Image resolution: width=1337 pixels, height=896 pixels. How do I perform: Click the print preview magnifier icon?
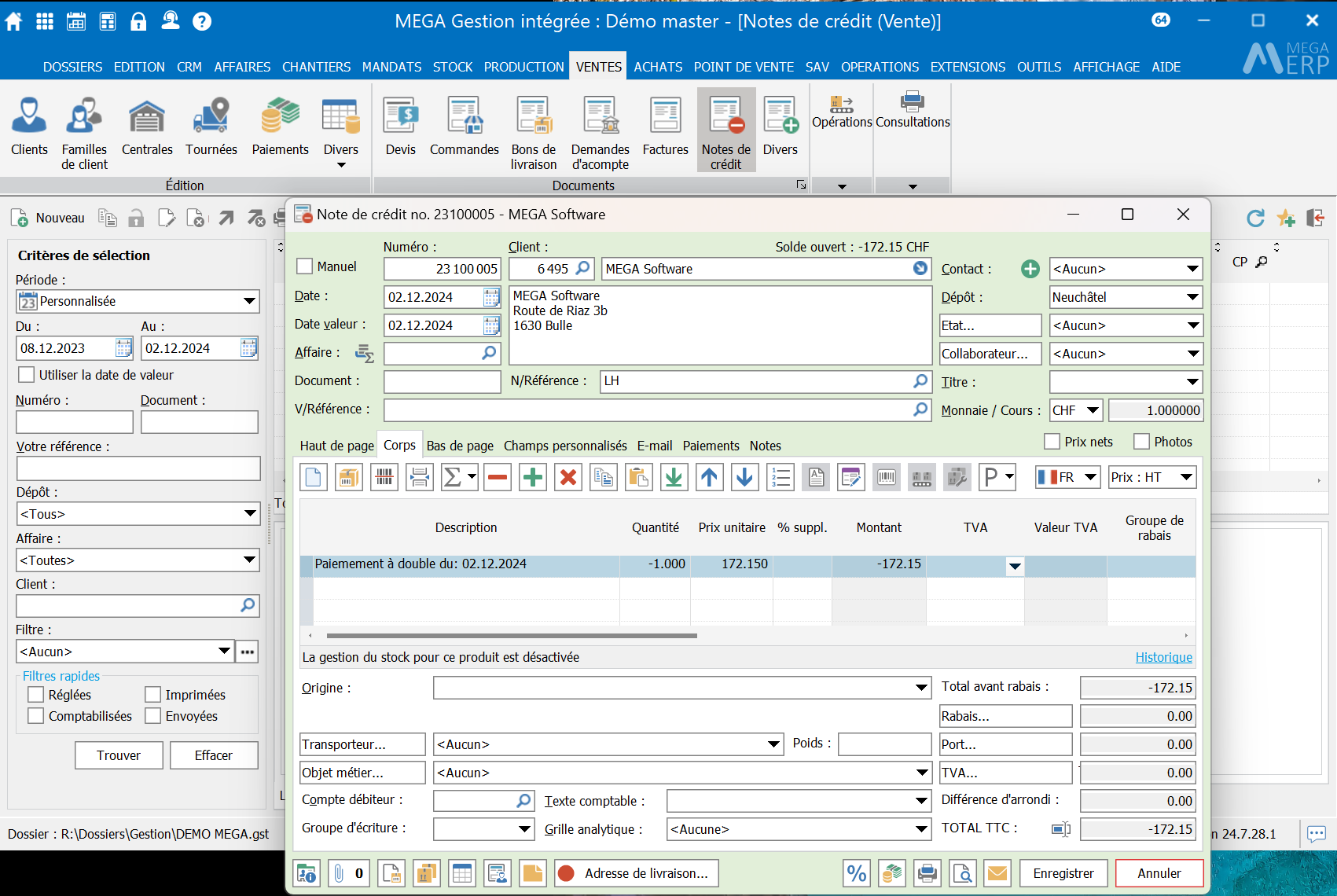(x=963, y=873)
